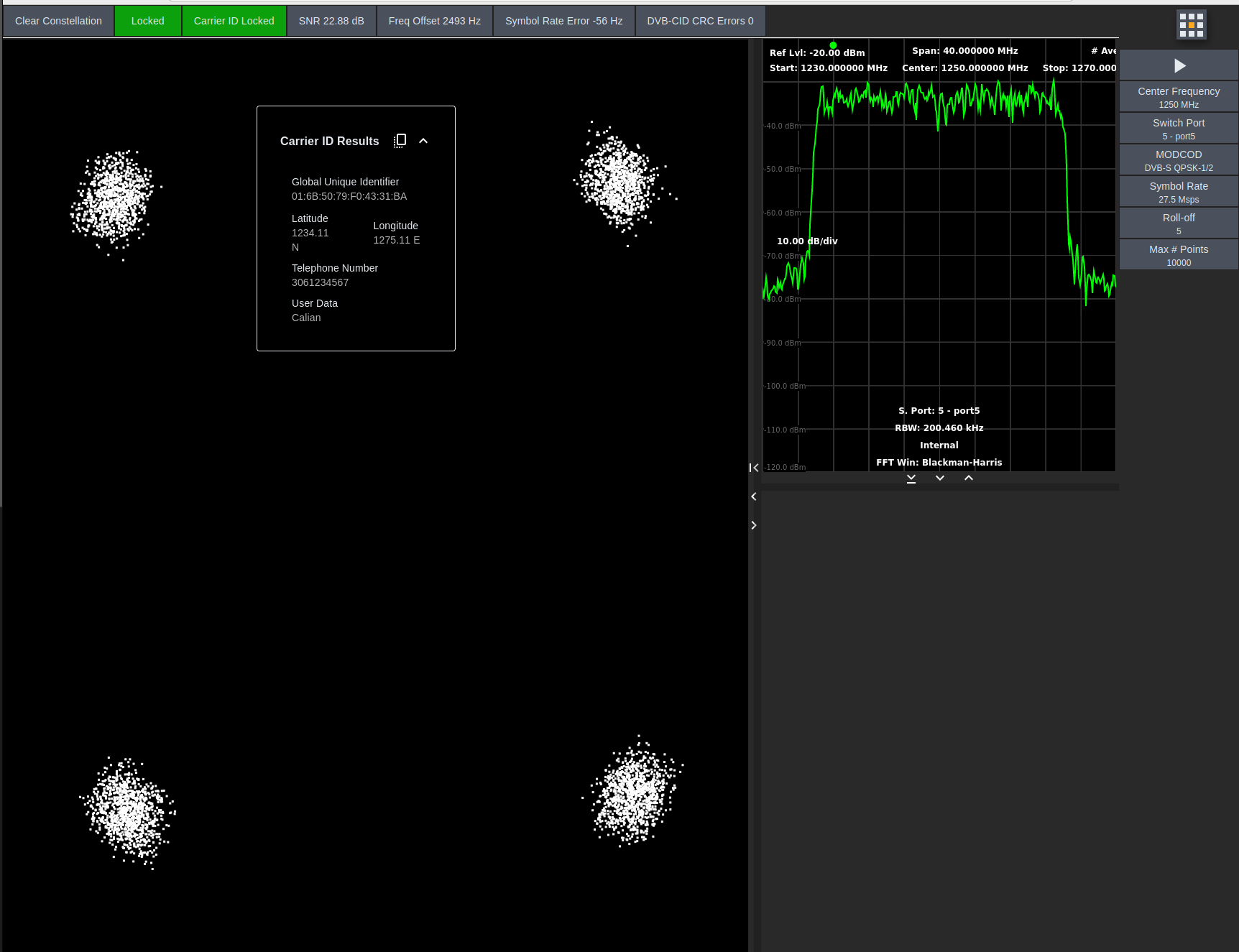
Task: Toggle the green Locked status button
Action: (147, 21)
